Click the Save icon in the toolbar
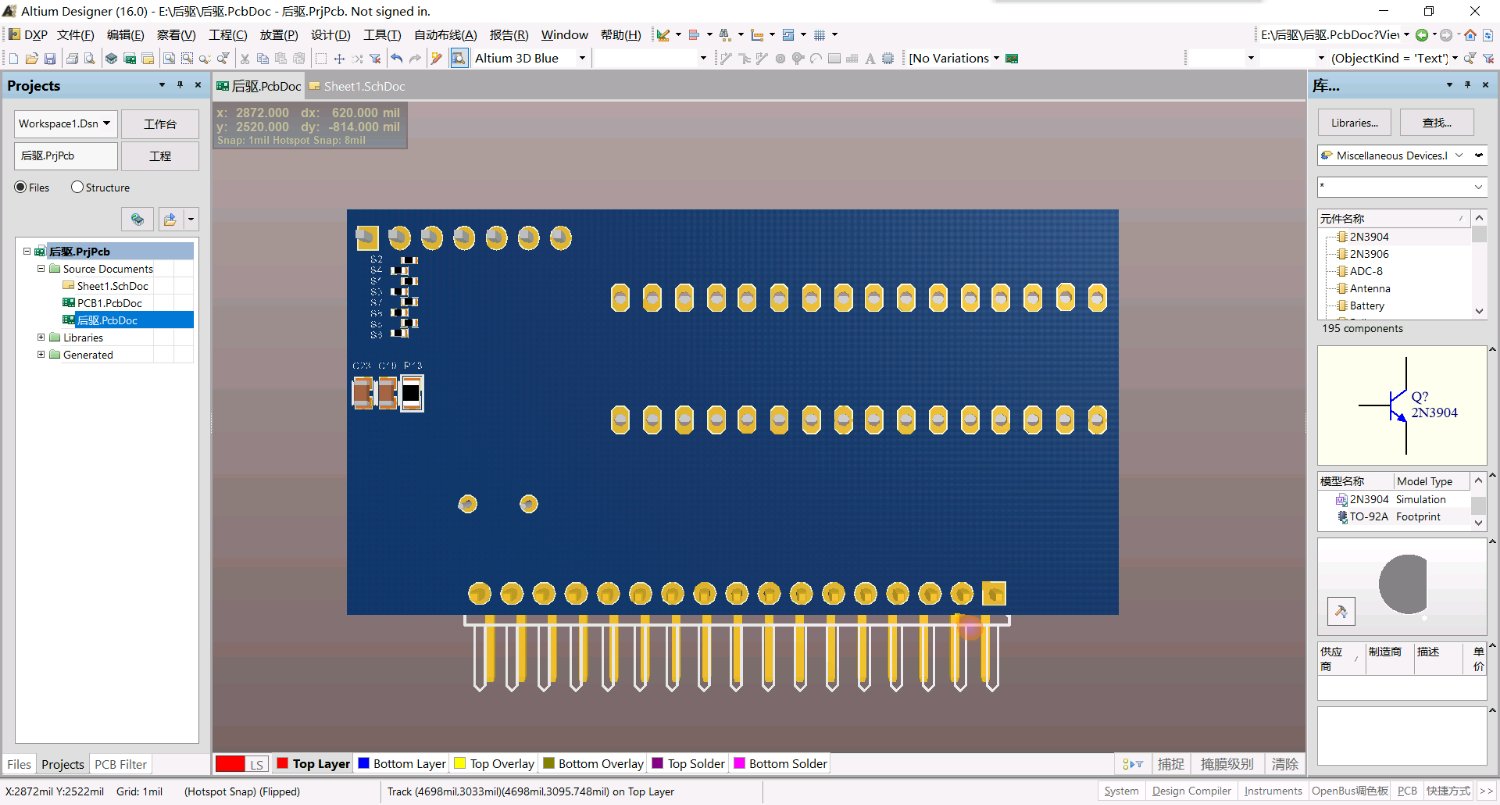Image resolution: width=1500 pixels, height=805 pixels. click(x=49, y=59)
